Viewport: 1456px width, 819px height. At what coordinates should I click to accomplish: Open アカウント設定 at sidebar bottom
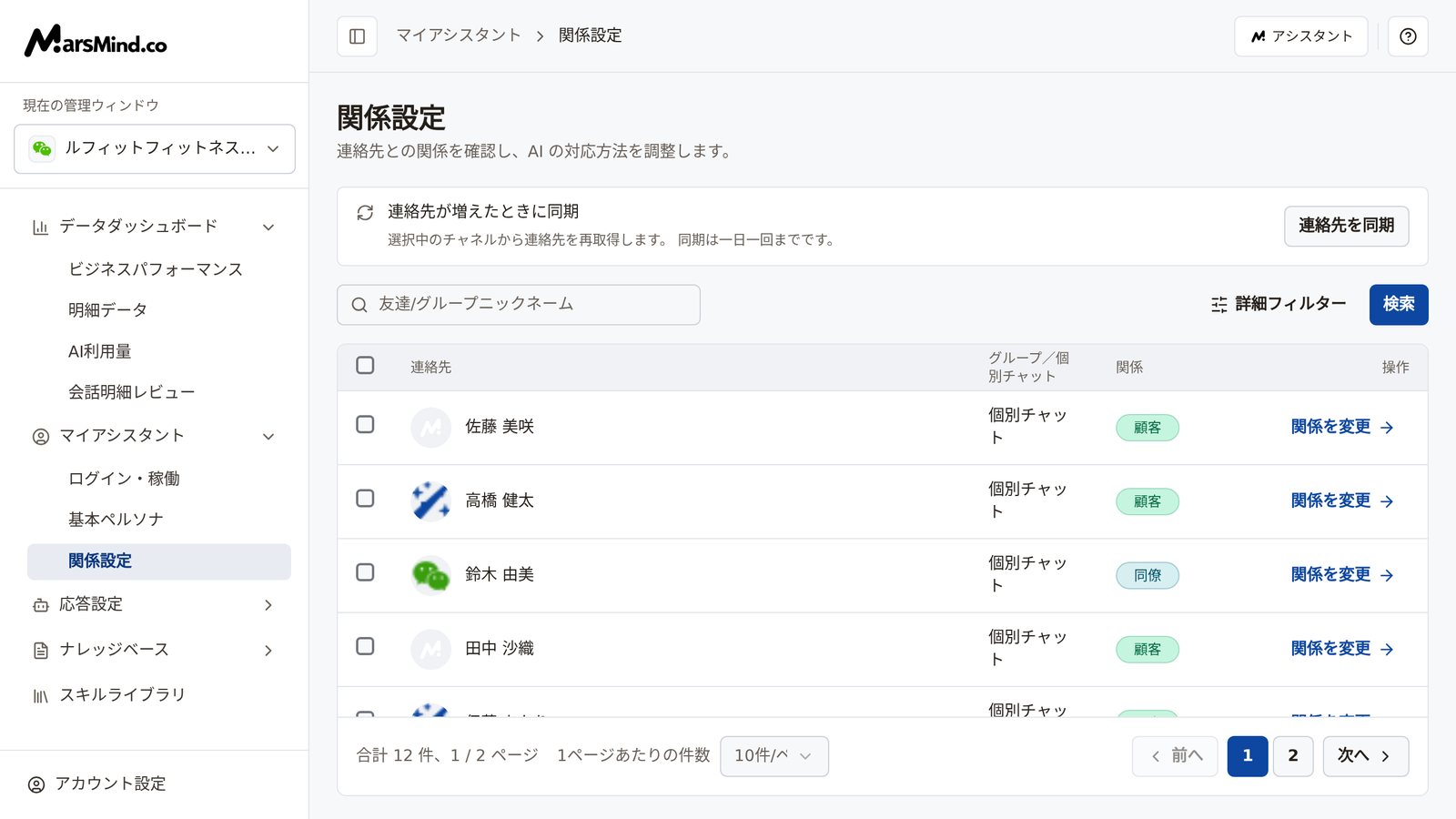click(x=98, y=784)
